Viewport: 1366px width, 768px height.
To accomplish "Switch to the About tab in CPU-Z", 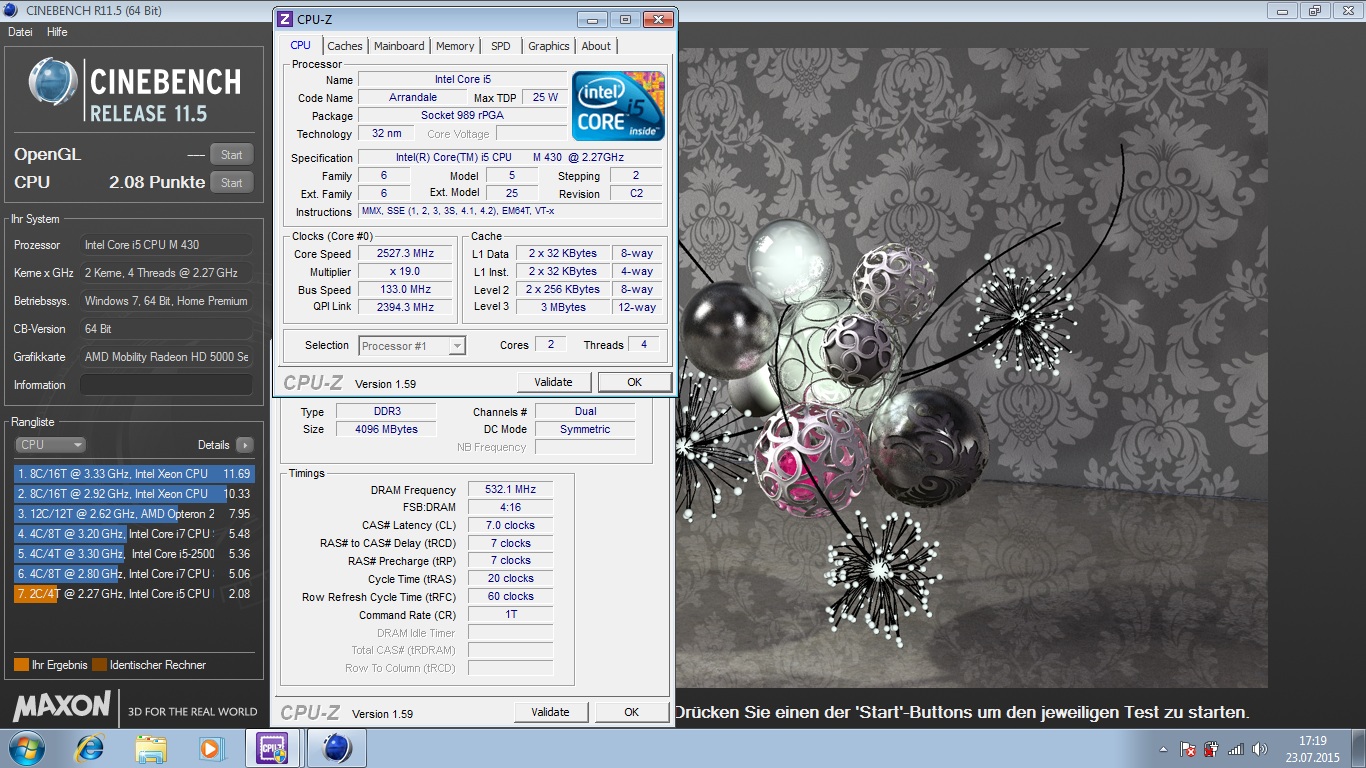I will (x=596, y=46).
